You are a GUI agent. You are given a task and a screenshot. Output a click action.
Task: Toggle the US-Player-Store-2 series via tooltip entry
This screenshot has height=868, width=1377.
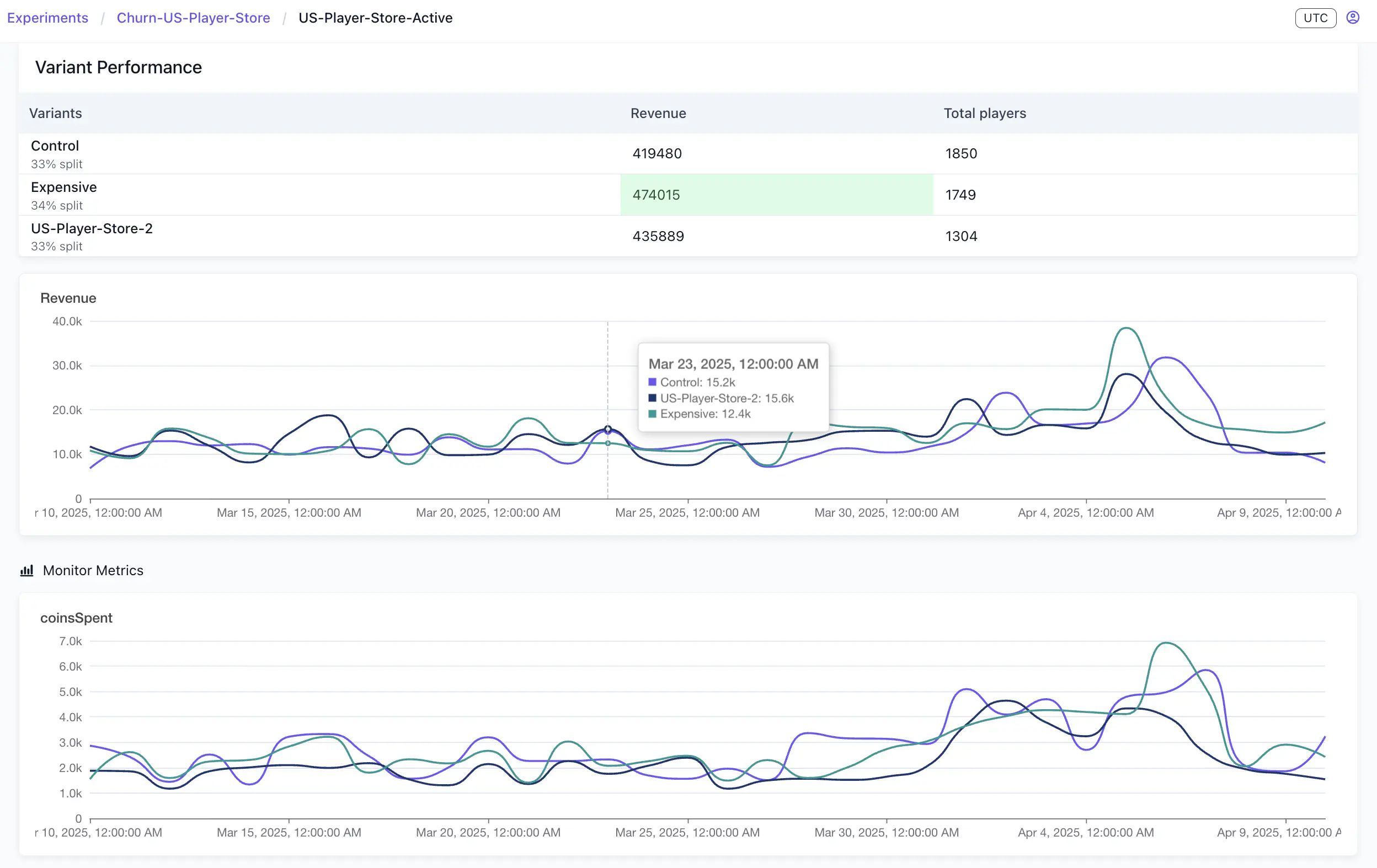tap(727, 398)
